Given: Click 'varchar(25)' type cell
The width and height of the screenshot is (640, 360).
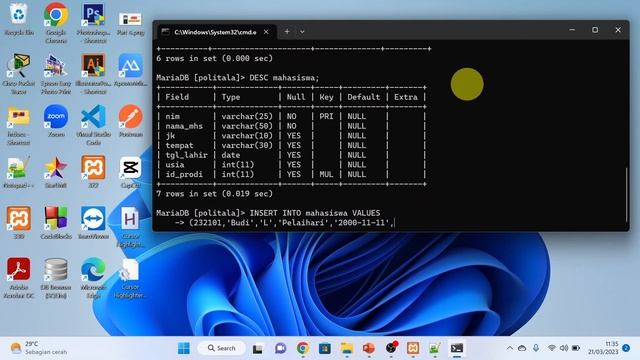Looking at the screenshot, I should pyautogui.click(x=247, y=116).
